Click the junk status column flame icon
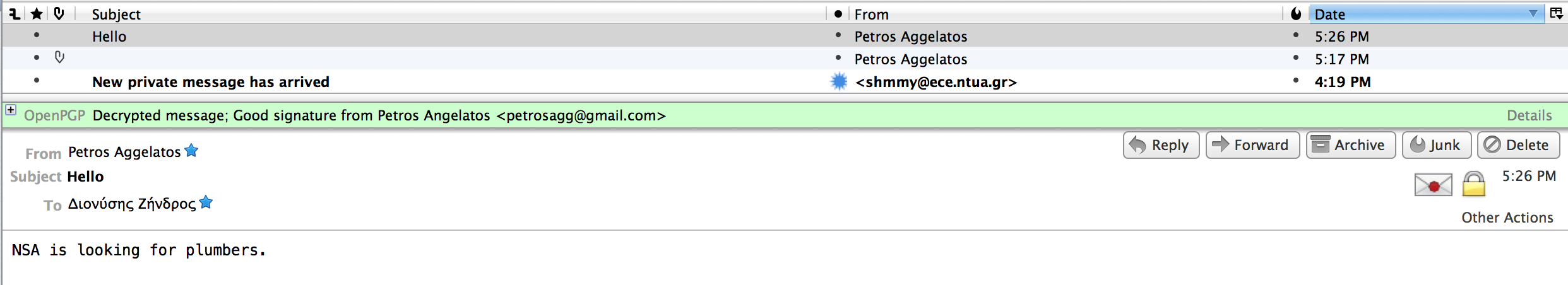The width and height of the screenshot is (1568, 285). pyautogui.click(x=1296, y=14)
